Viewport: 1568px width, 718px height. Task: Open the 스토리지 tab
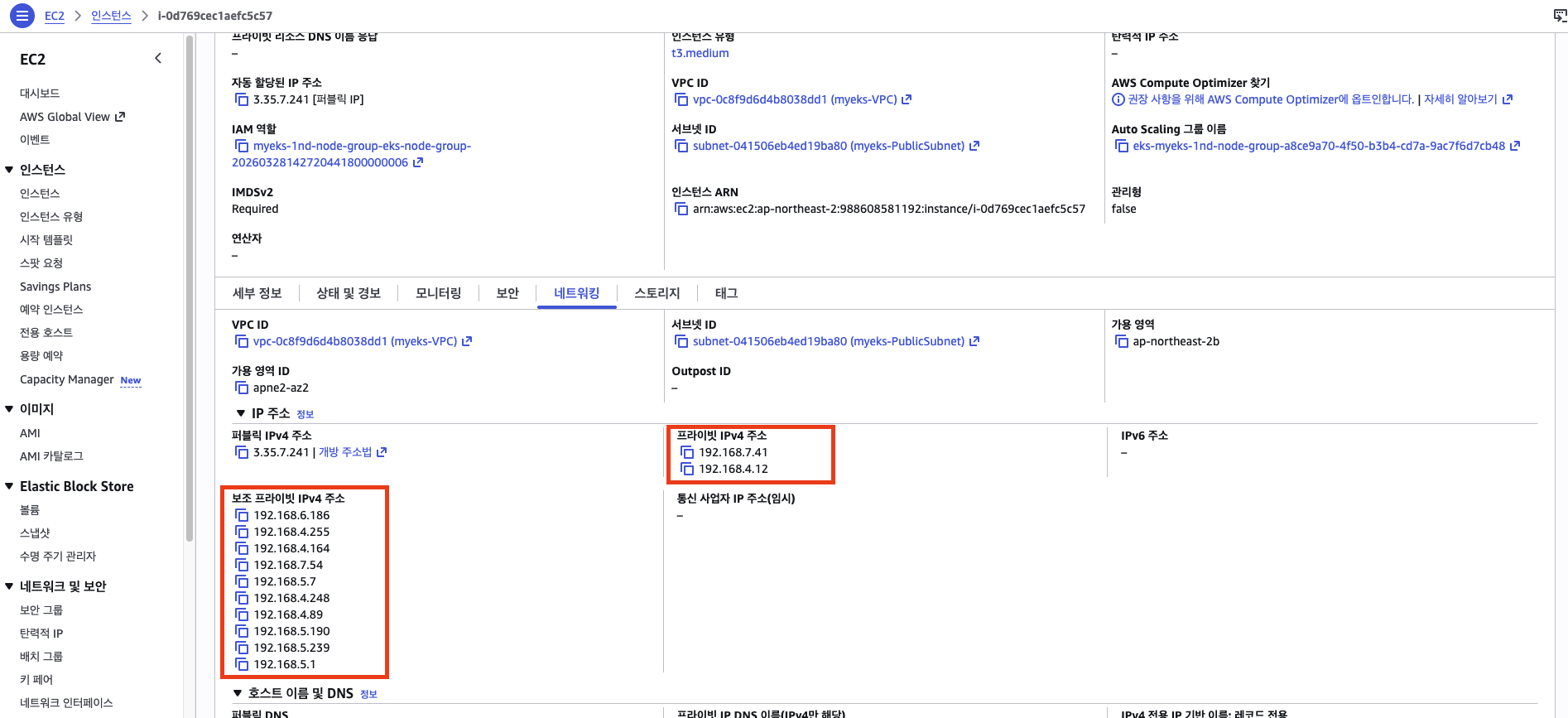[x=657, y=293]
